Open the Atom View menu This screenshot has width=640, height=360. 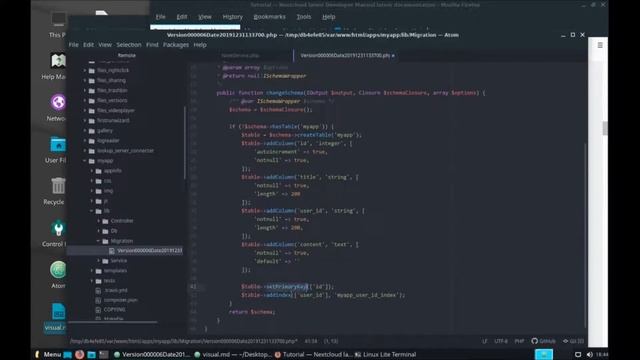tap(105, 45)
